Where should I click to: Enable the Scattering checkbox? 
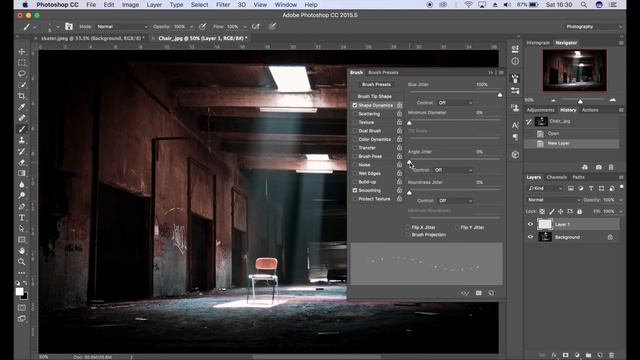[x=355, y=114]
